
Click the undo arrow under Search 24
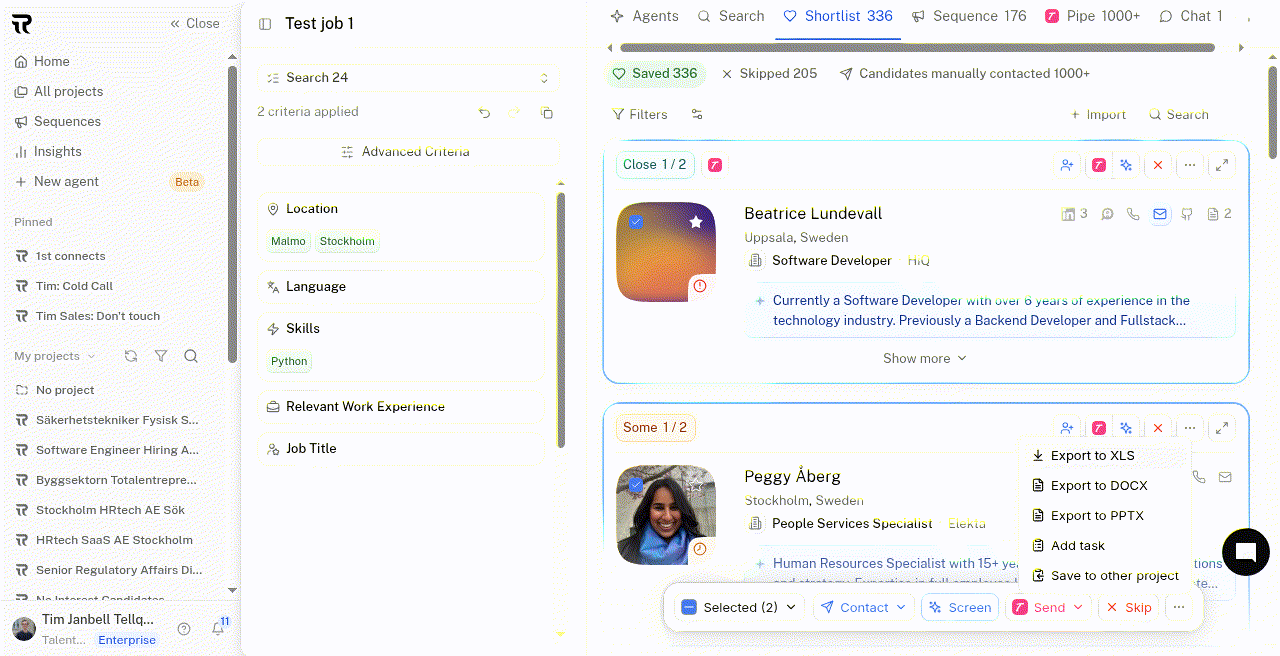pos(484,113)
